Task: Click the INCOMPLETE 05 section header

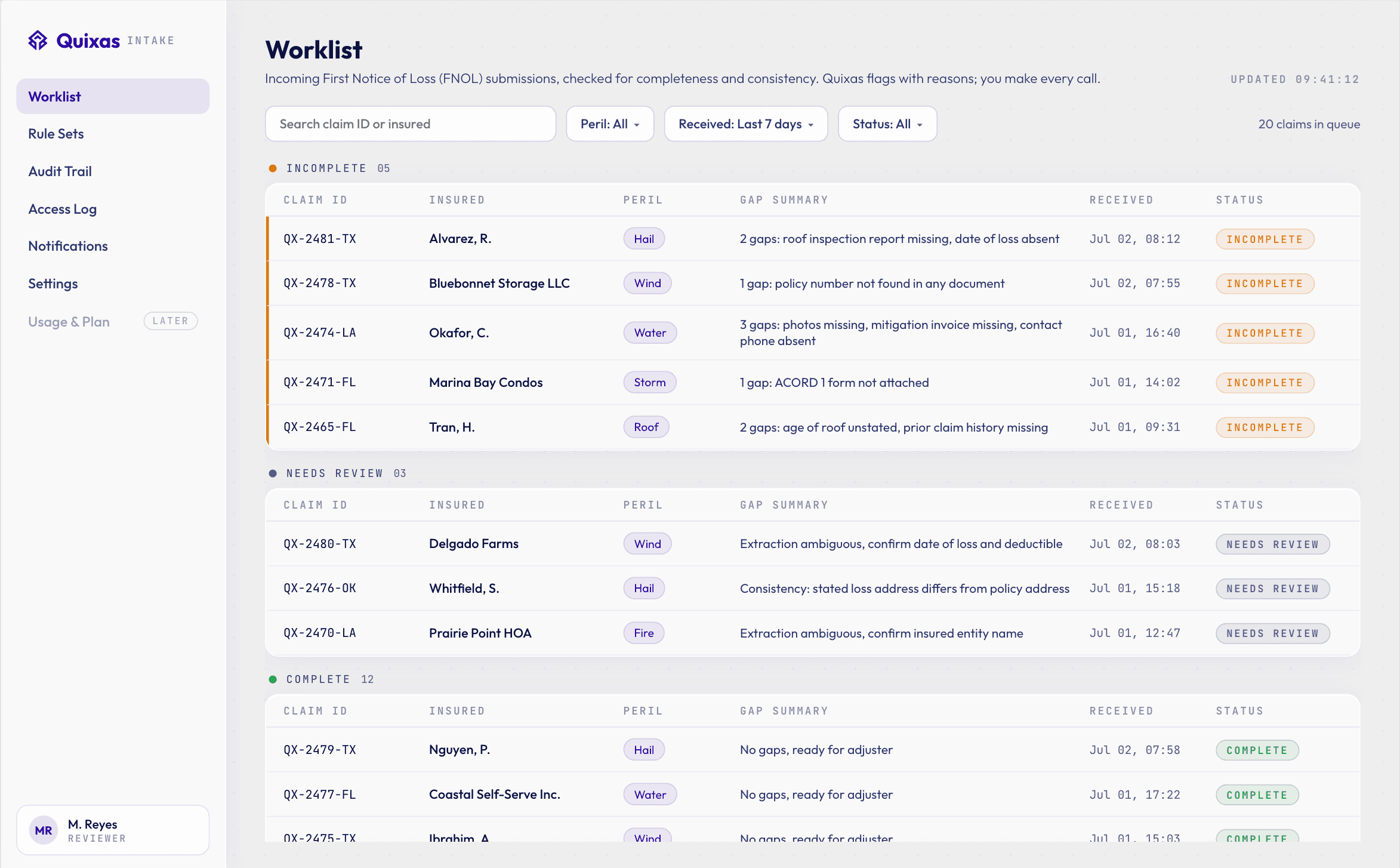Action: coord(329,168)
